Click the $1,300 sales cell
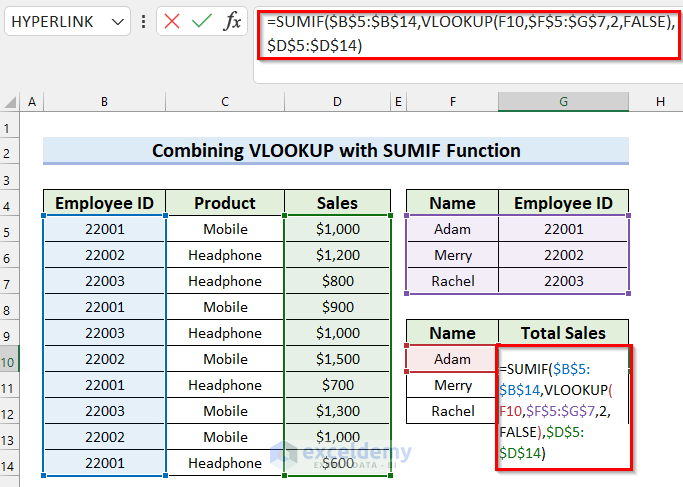683x487 pixels. tap(337, 411)
